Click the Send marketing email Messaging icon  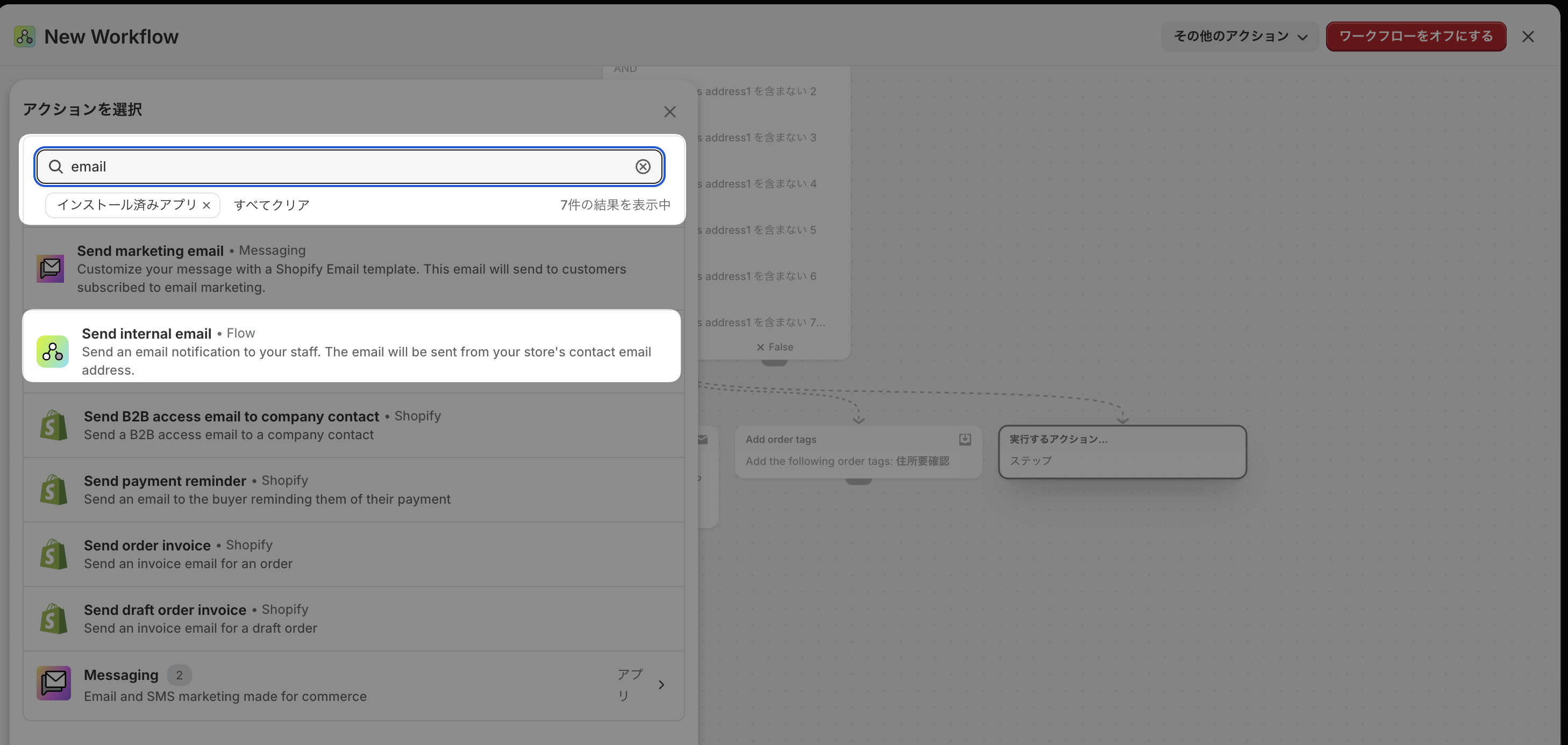pyautogui.click(x=51, y=268)
